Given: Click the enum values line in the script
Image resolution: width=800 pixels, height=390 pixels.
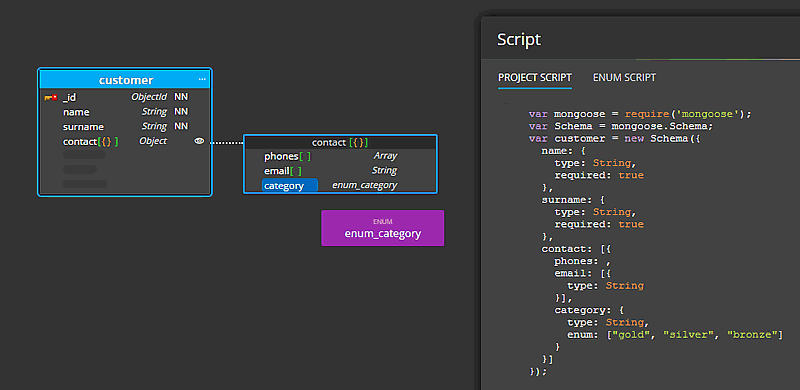Looking at the screenshot, I should coord(674,335).
